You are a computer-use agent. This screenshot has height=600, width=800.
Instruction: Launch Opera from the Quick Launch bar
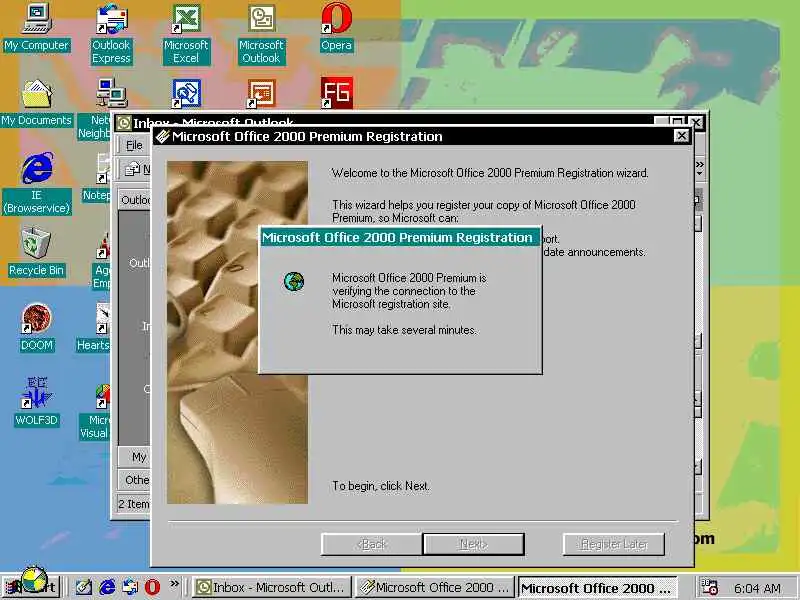(x=152, y=587)
